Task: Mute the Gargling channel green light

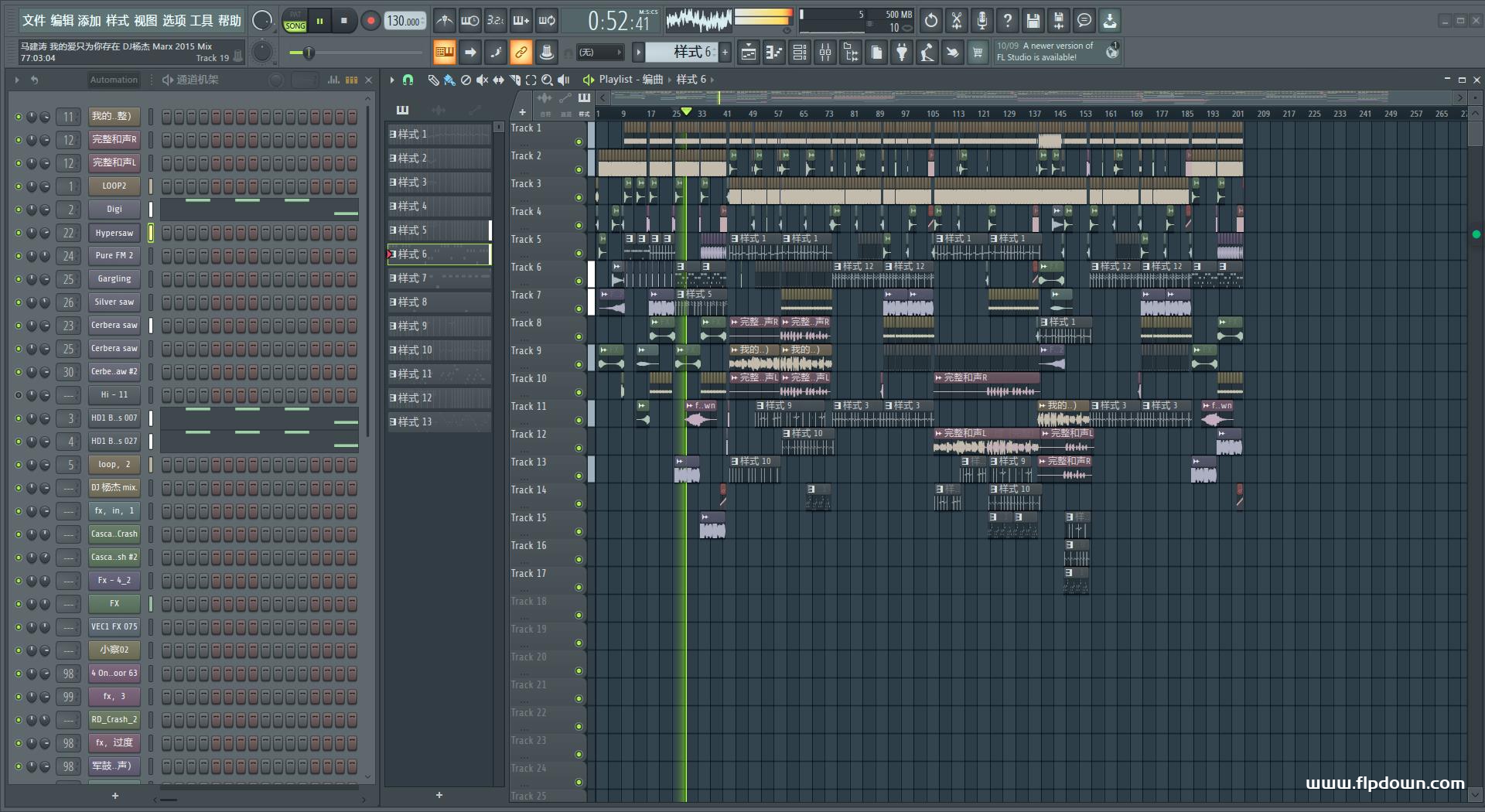Action: click(x=19, y=279)
